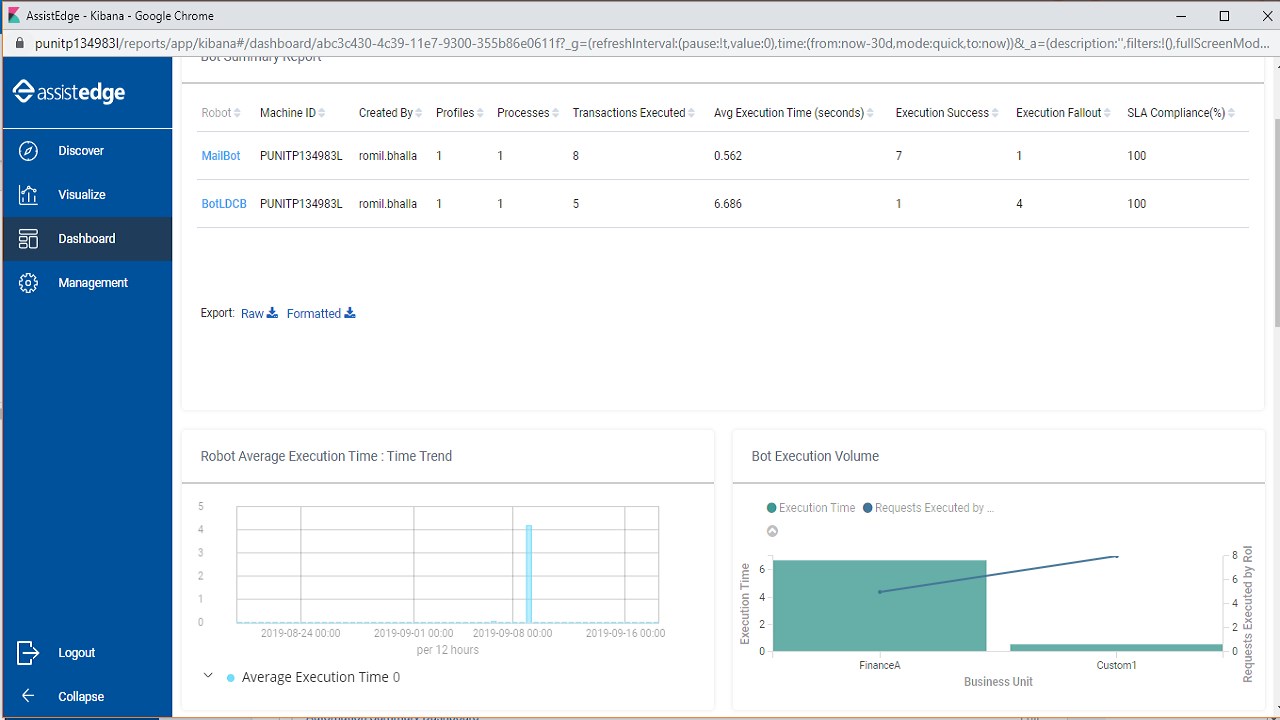Click the Average Execution Time color dot
The image size is (1280, 720).
click(231, 678)
